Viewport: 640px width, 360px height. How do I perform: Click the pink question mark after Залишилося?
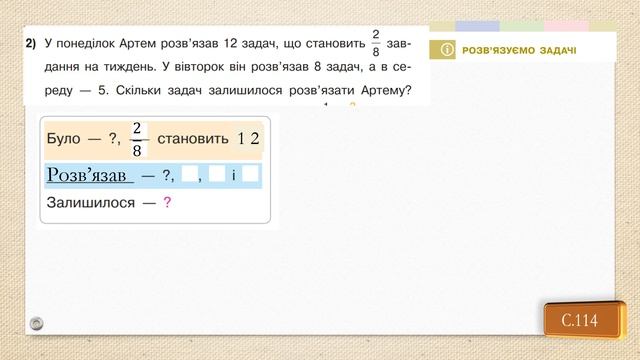(x=167, y=202)
